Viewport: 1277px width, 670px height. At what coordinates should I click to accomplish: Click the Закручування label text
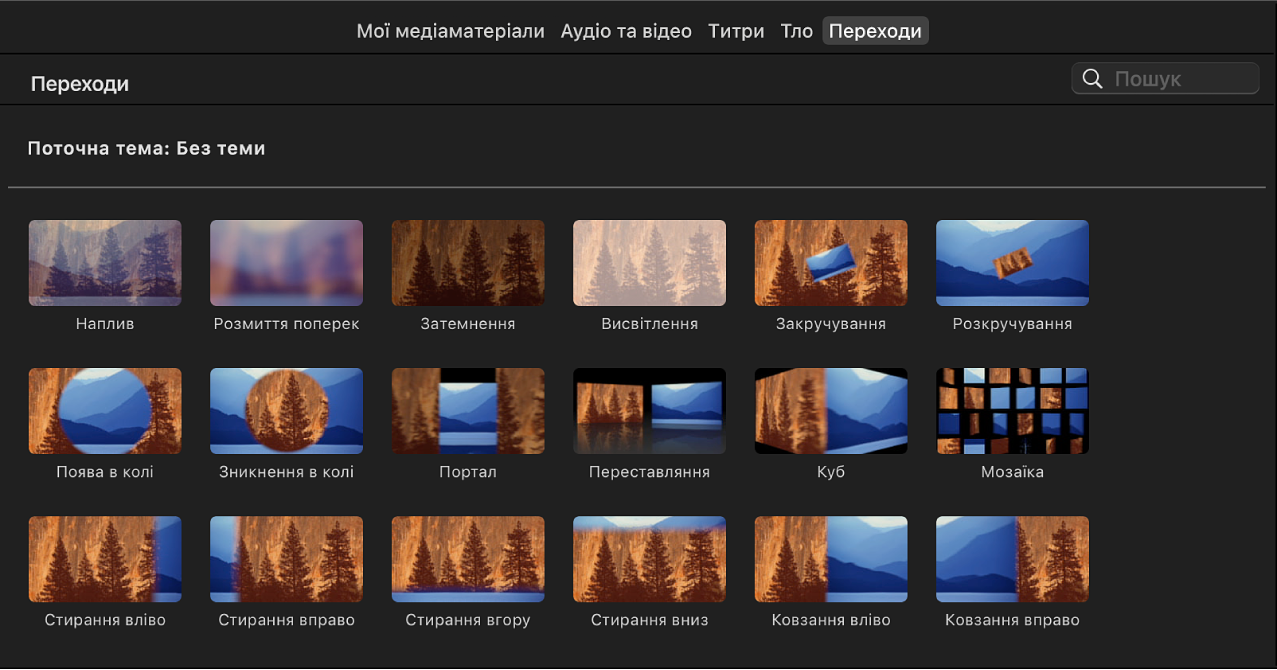tap(831, 324)
